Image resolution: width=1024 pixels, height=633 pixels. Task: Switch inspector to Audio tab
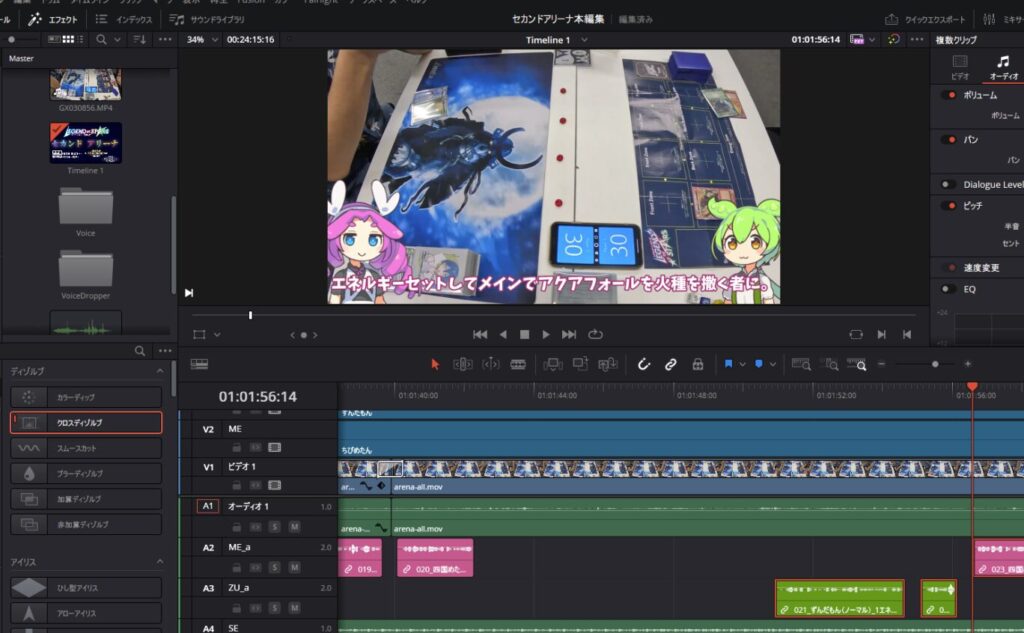point(1003,67)
